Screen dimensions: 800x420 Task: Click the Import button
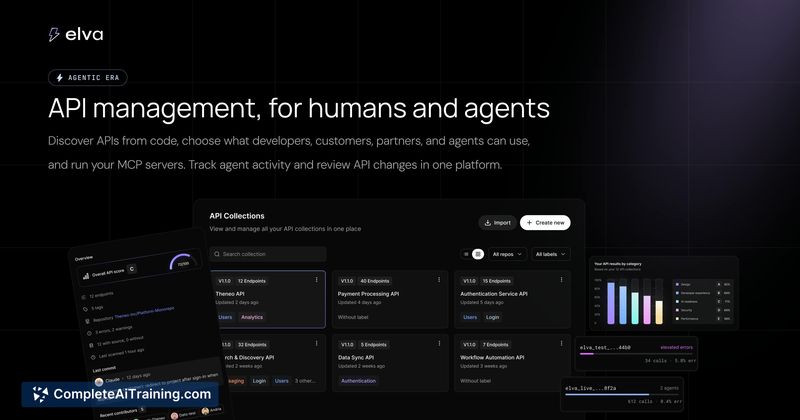click(497, 223)
